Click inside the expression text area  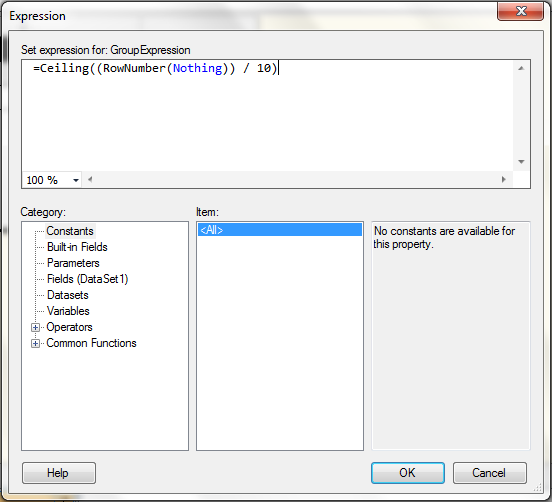pos(268,116)
